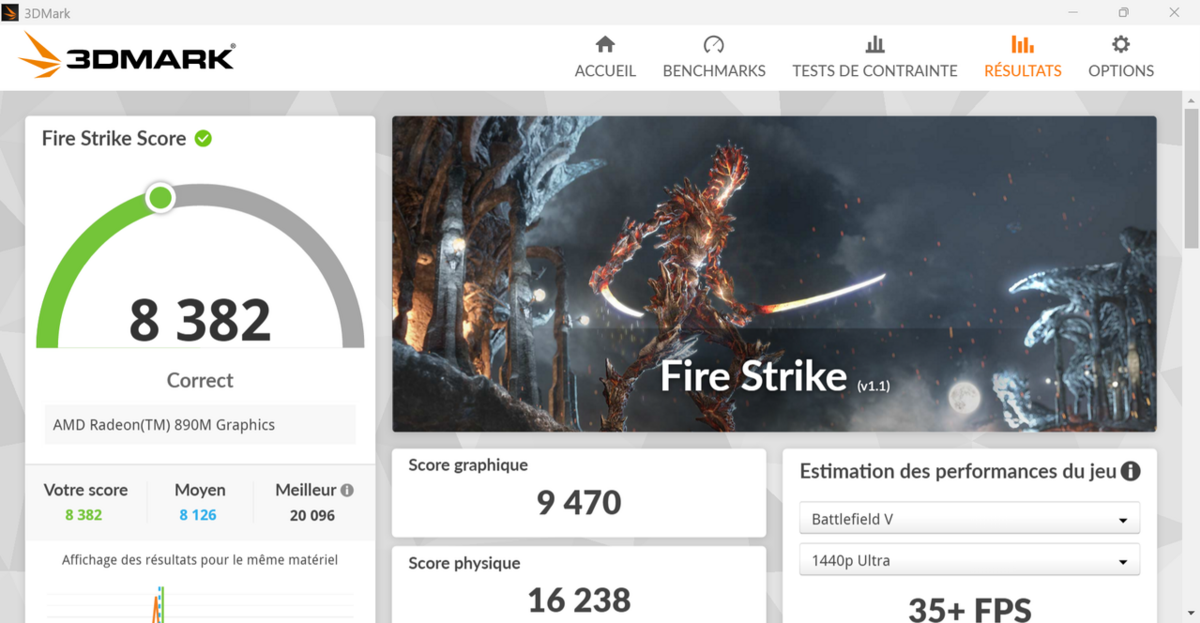Image resolution: width=1200 pixels, height=623 pixels.
Task: Click the 35+ FPS estimate
Action: click(x=970, y=608)
